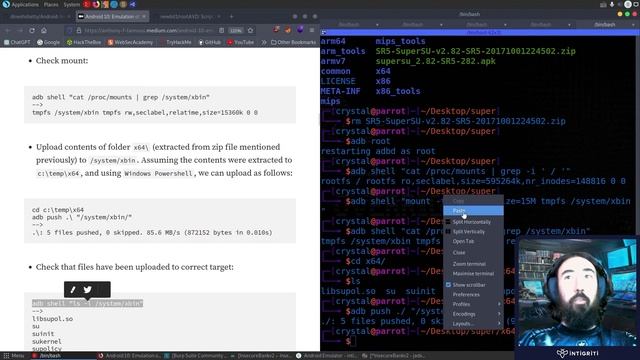Open the Places menu in top panel
The image size is (640, 360).
51,4
